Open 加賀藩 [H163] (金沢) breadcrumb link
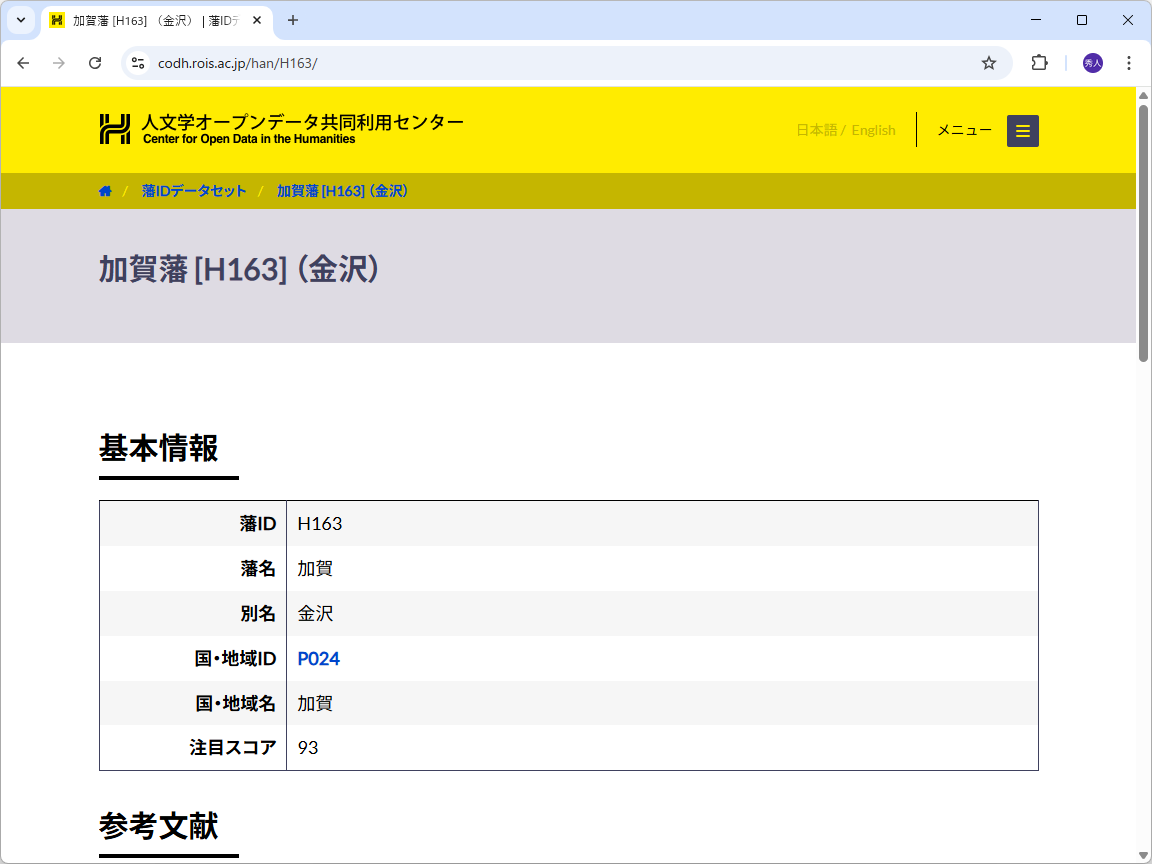Image resolution: width=1152 pixels, height=864 pixels. click(342, 191)
